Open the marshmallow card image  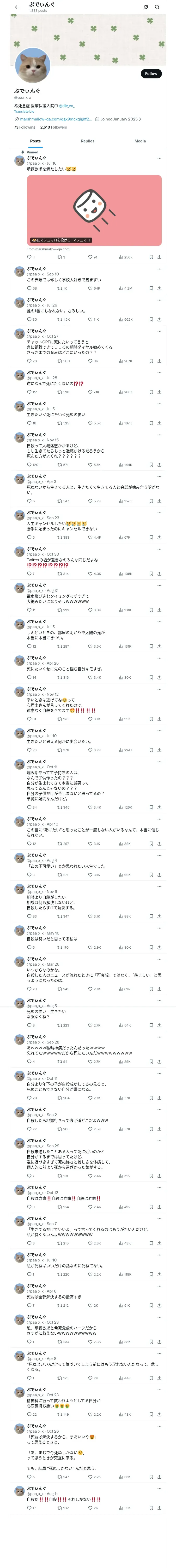pyautogui.click(x=94, y=210)
